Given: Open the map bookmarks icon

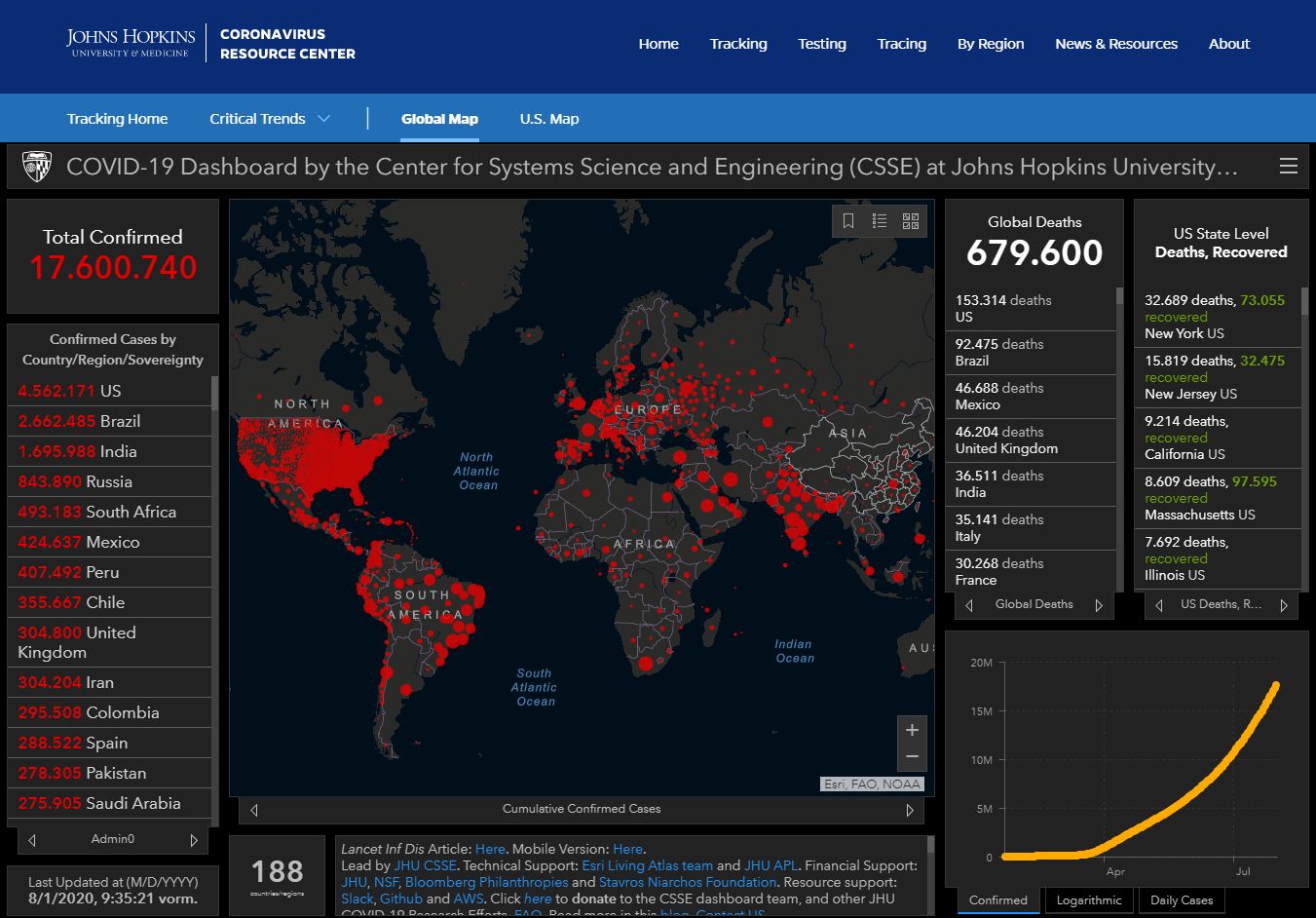Looking at the screenshot, I should tap(848, 221).
